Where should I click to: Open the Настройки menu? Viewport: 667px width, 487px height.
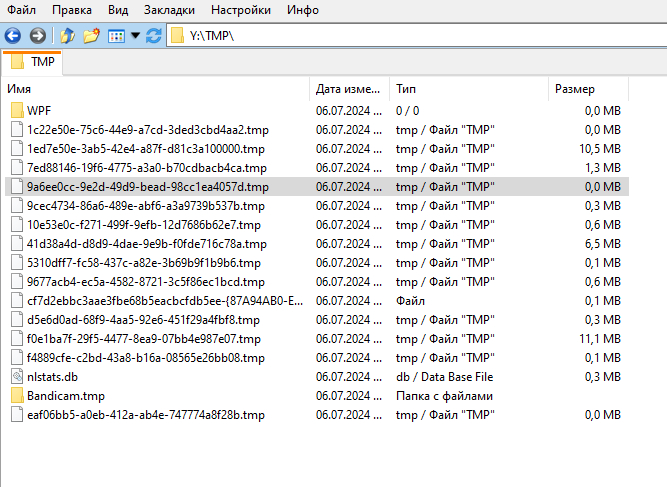click(241, 10)
